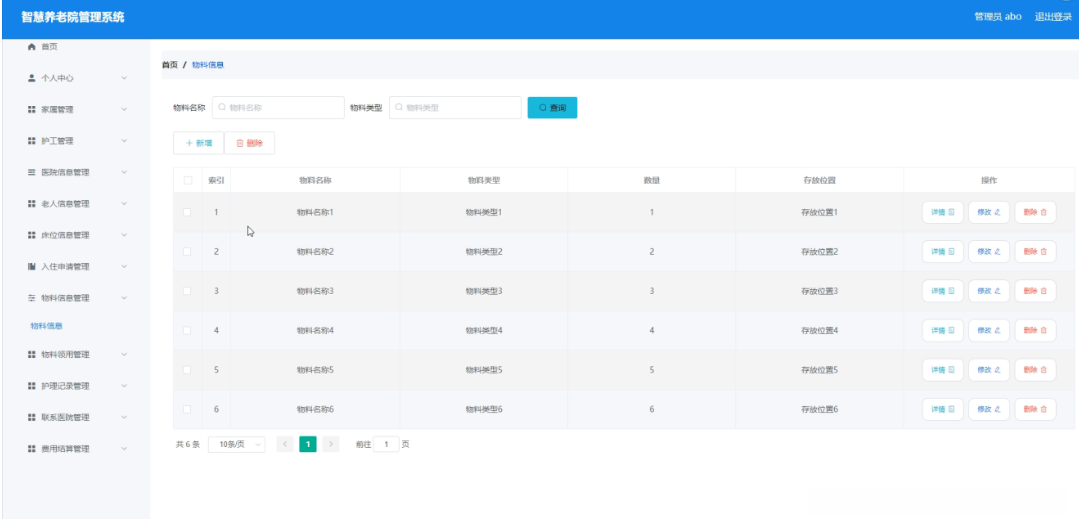Click the 新增 add button

198,143
